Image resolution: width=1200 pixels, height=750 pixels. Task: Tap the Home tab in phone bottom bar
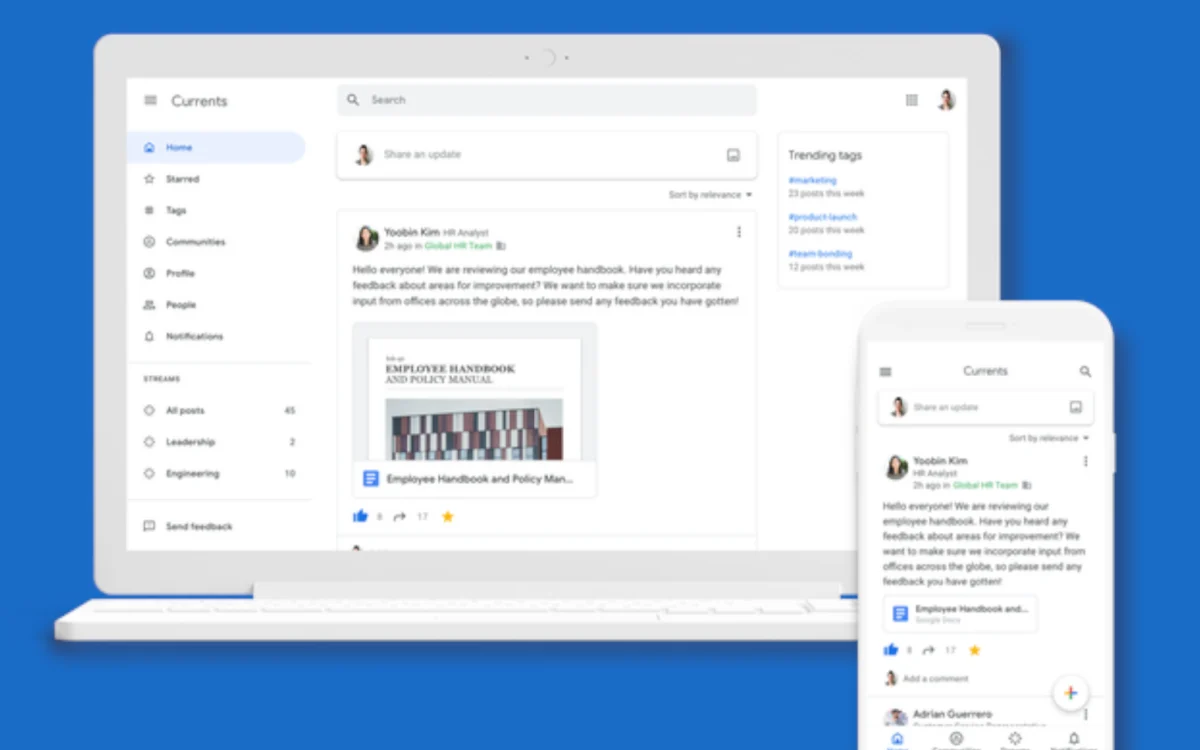[x=897, y=740]
